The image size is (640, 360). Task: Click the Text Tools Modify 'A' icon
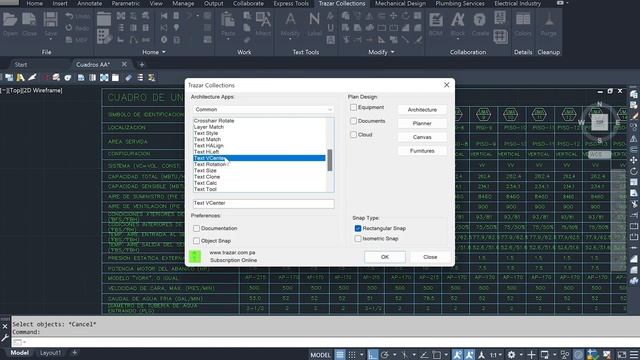[290, 19]
